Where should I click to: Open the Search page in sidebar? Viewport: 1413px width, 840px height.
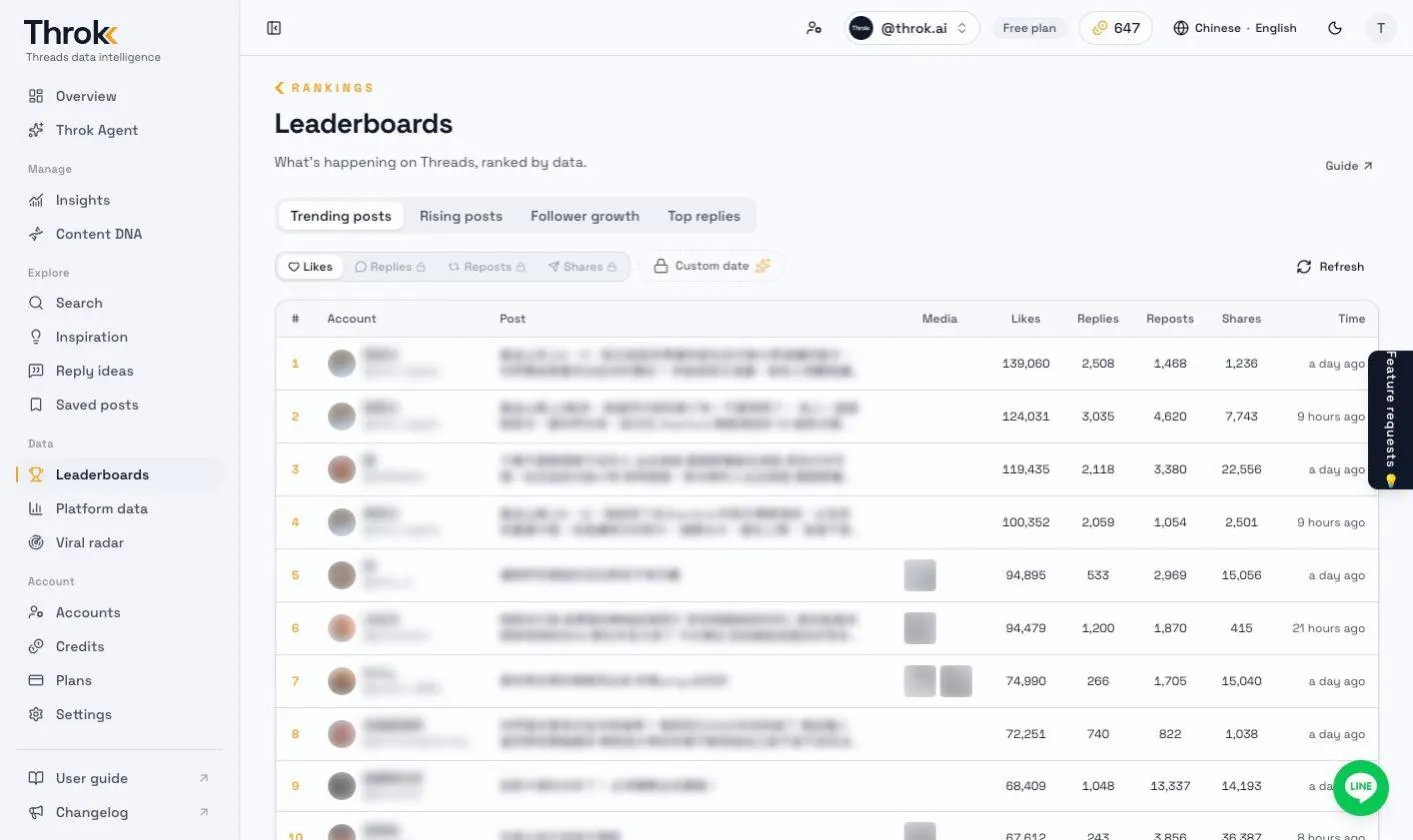coord(120,303)
